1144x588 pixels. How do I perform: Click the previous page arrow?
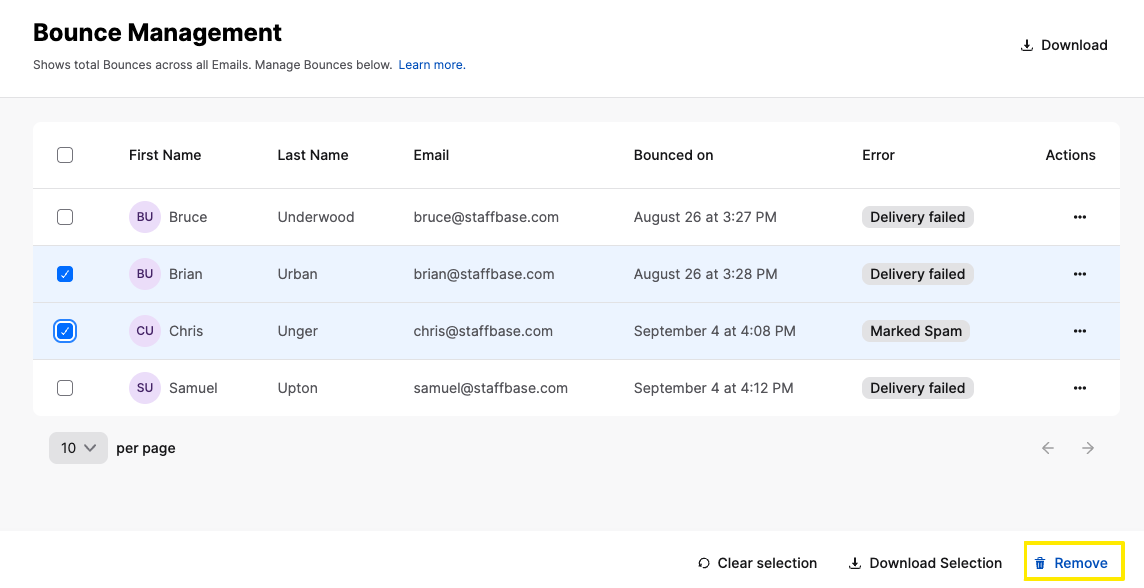(1048, 448)
